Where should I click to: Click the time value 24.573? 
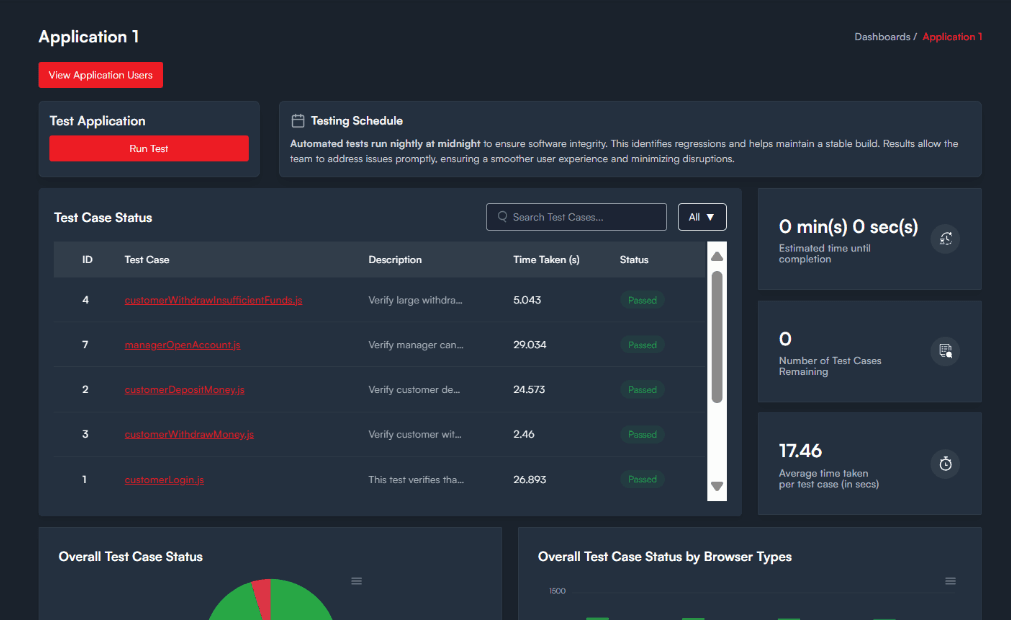pos(529,389)
